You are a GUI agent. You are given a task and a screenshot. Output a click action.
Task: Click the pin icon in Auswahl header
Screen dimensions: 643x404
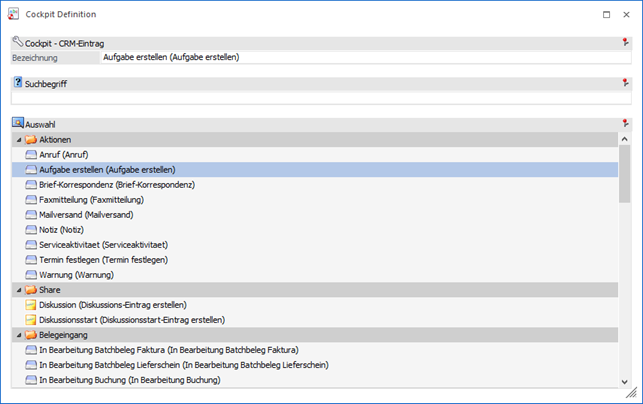[x=625, y=123]
